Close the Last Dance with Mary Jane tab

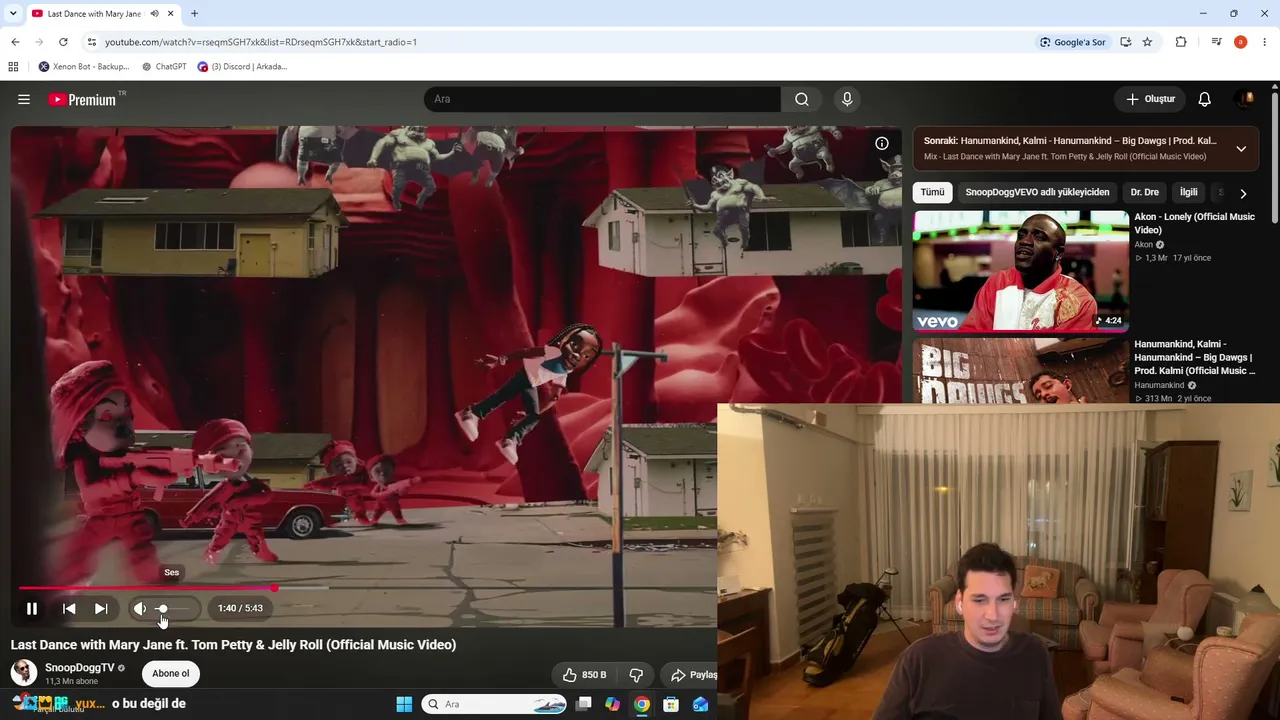tap(171, 14)
